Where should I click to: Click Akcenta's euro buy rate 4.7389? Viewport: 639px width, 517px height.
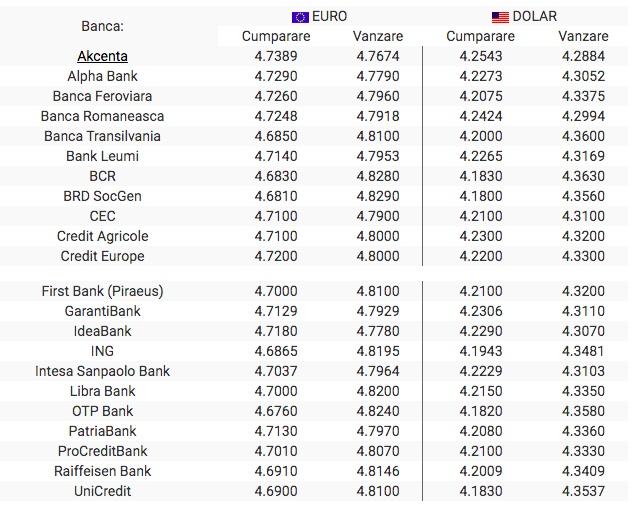point(276,56)
